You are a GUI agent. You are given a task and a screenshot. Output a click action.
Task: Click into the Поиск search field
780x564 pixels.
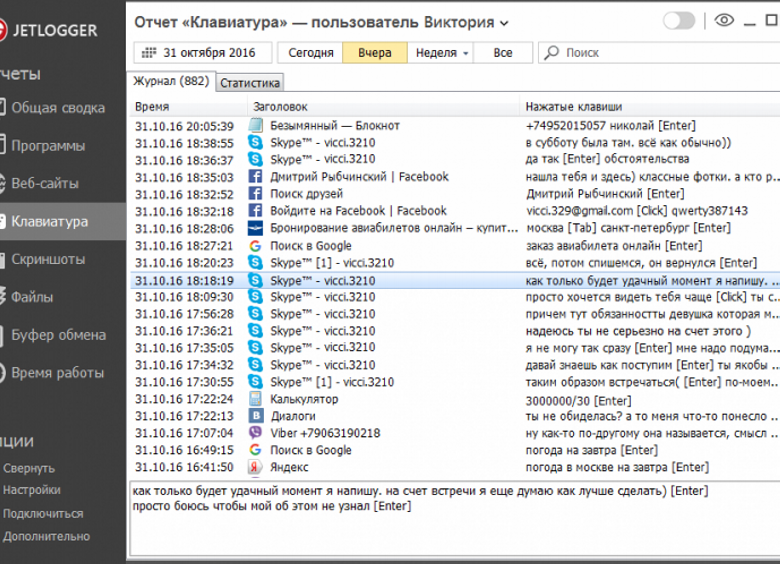pyautogui.click(x=660, y=53)
